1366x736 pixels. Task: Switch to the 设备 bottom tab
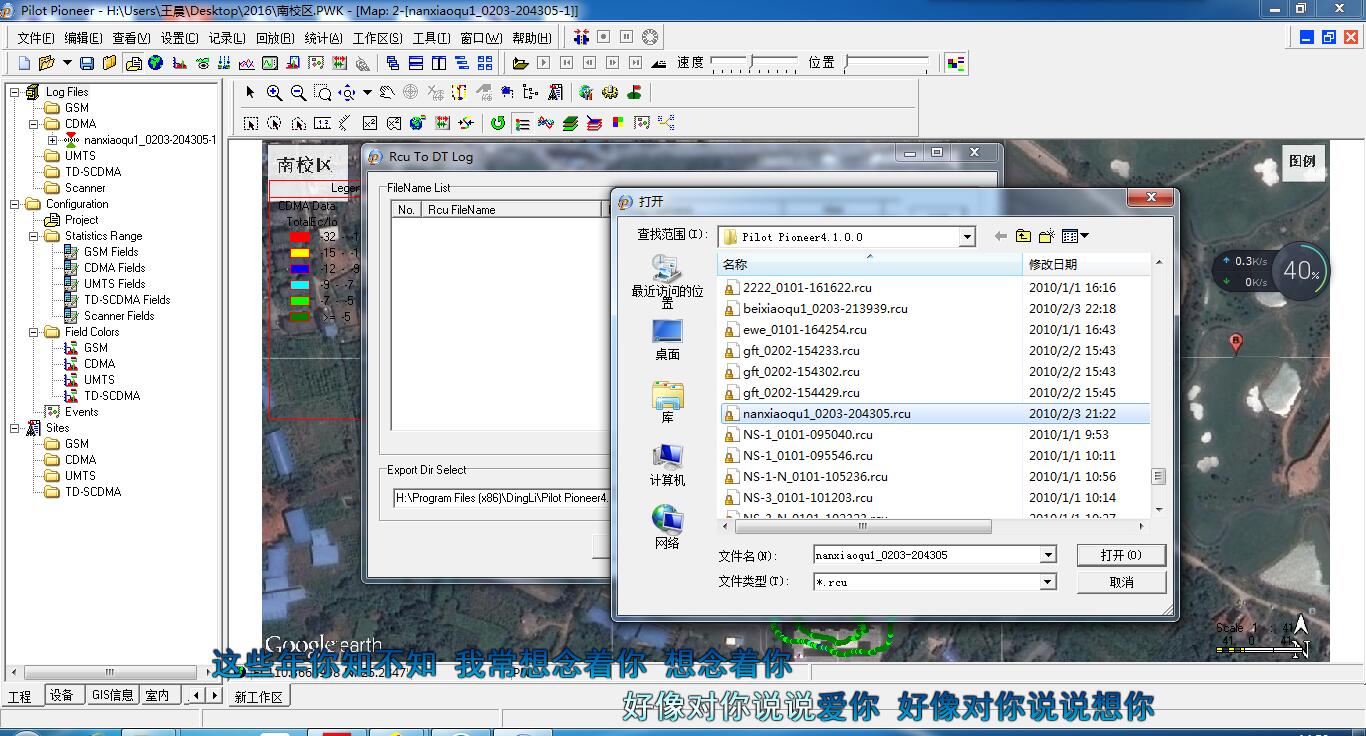coord(62,695)
